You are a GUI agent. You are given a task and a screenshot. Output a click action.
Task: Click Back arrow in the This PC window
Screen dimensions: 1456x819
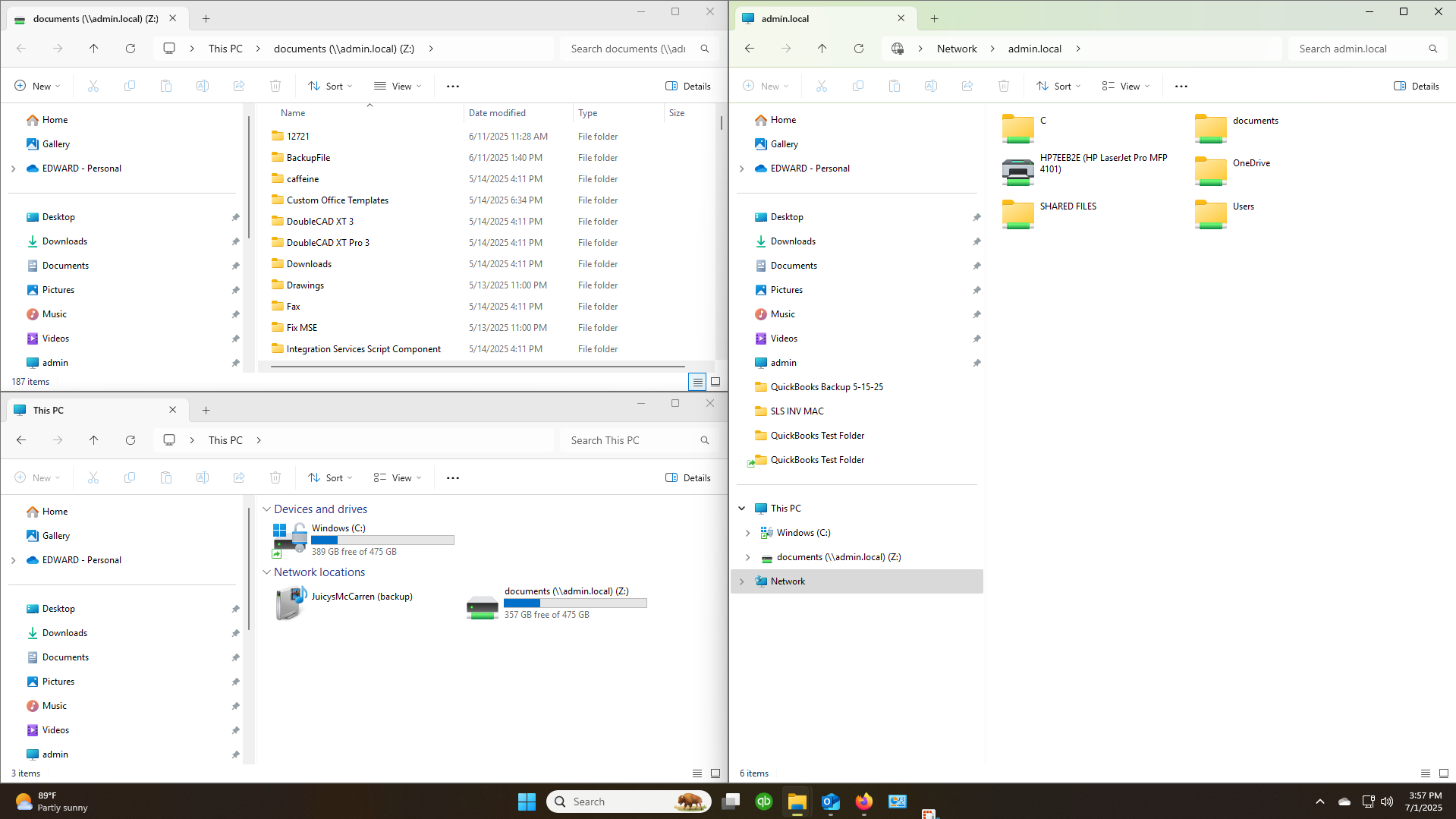pyautogui.click(x=21, y=440)
